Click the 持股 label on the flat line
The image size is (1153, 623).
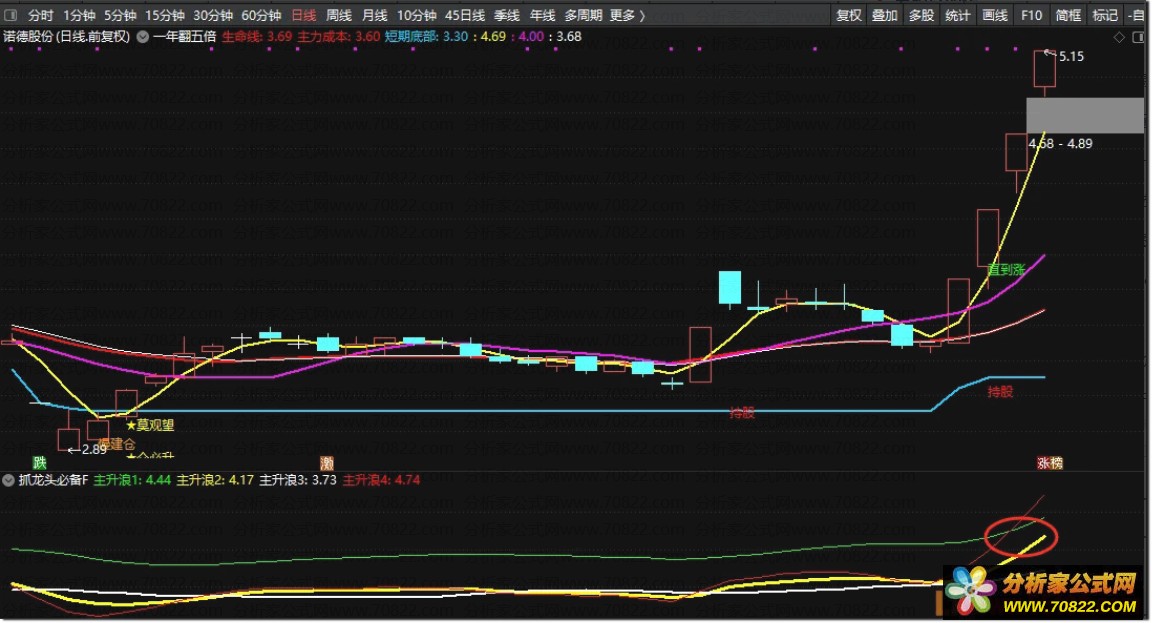(742, 413)
